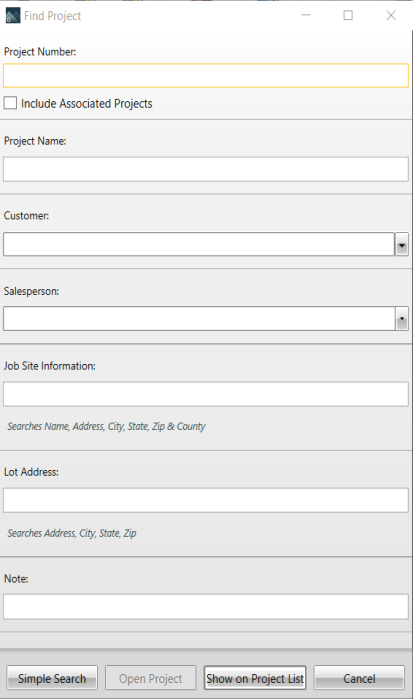Click inside the Salesperson combo box field
The image size is (413, 699).
(x=199, y=319)
